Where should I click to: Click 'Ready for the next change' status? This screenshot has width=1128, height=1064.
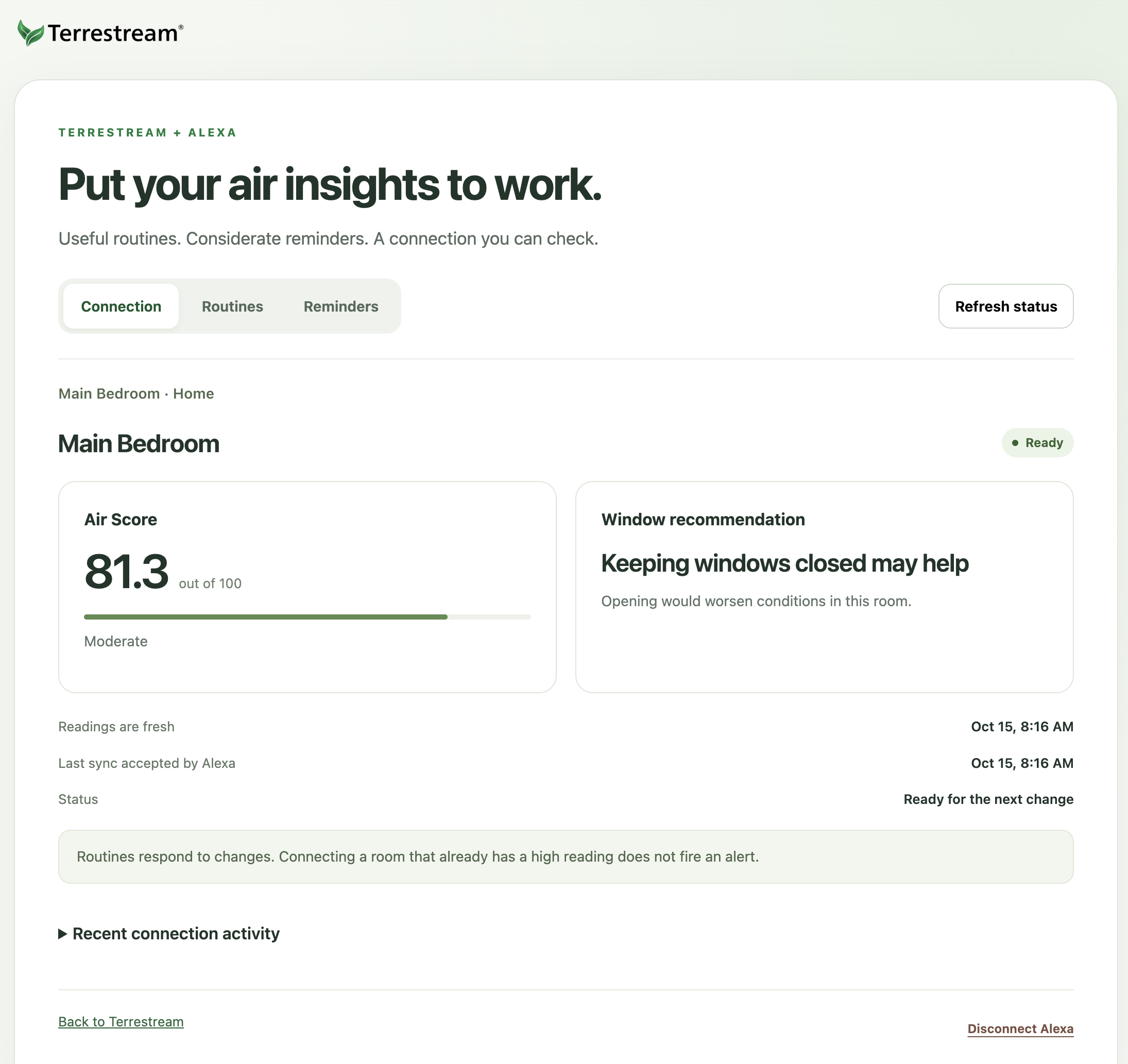pos(988,799)
